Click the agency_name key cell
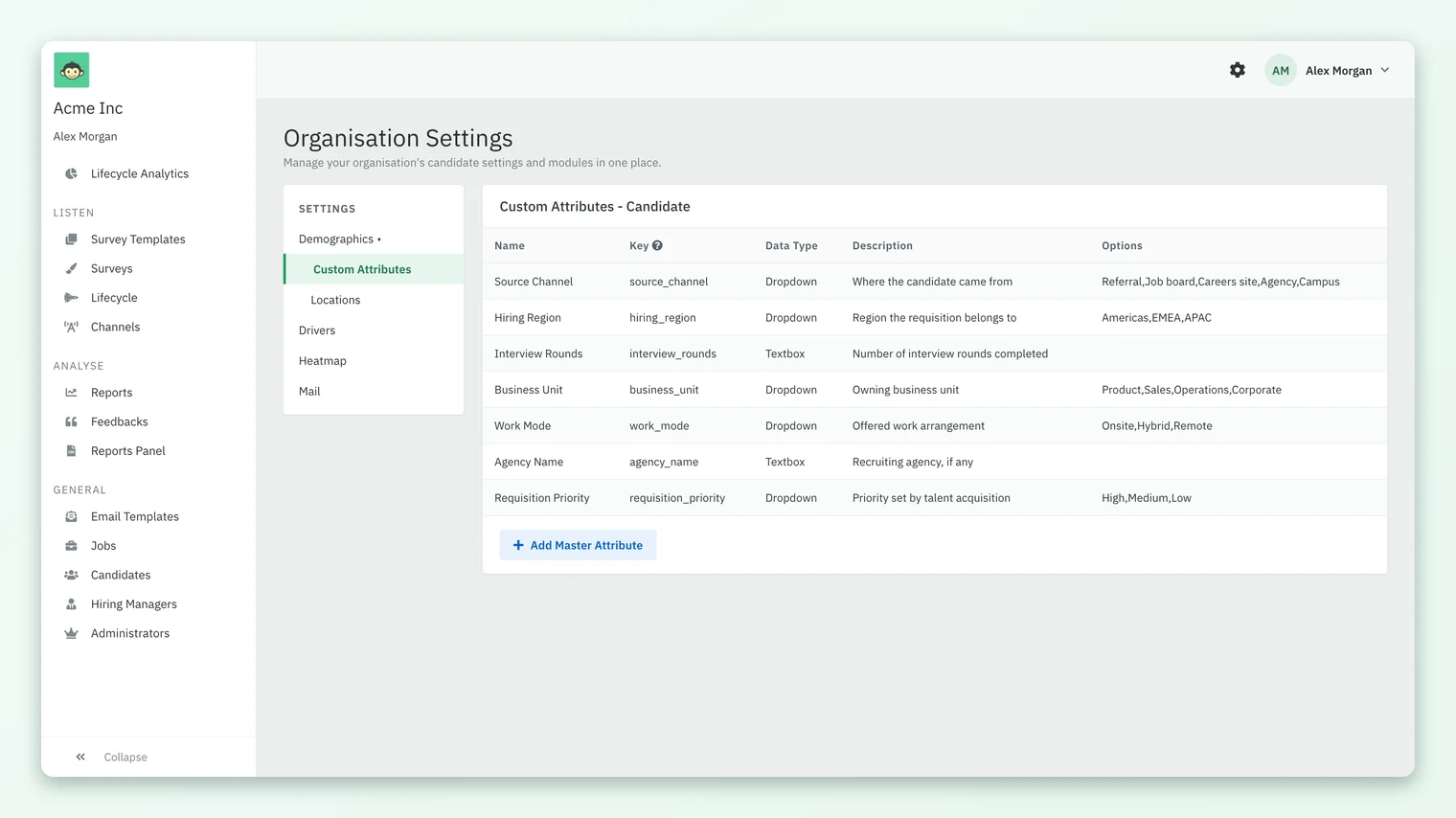1456x818 pixels. 664,462
